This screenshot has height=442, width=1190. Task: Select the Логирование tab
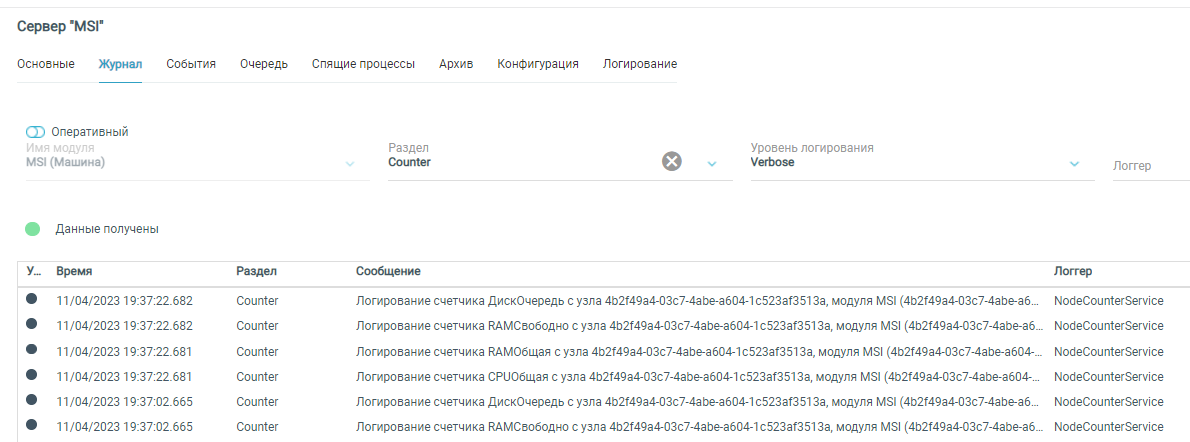[639, 64]
